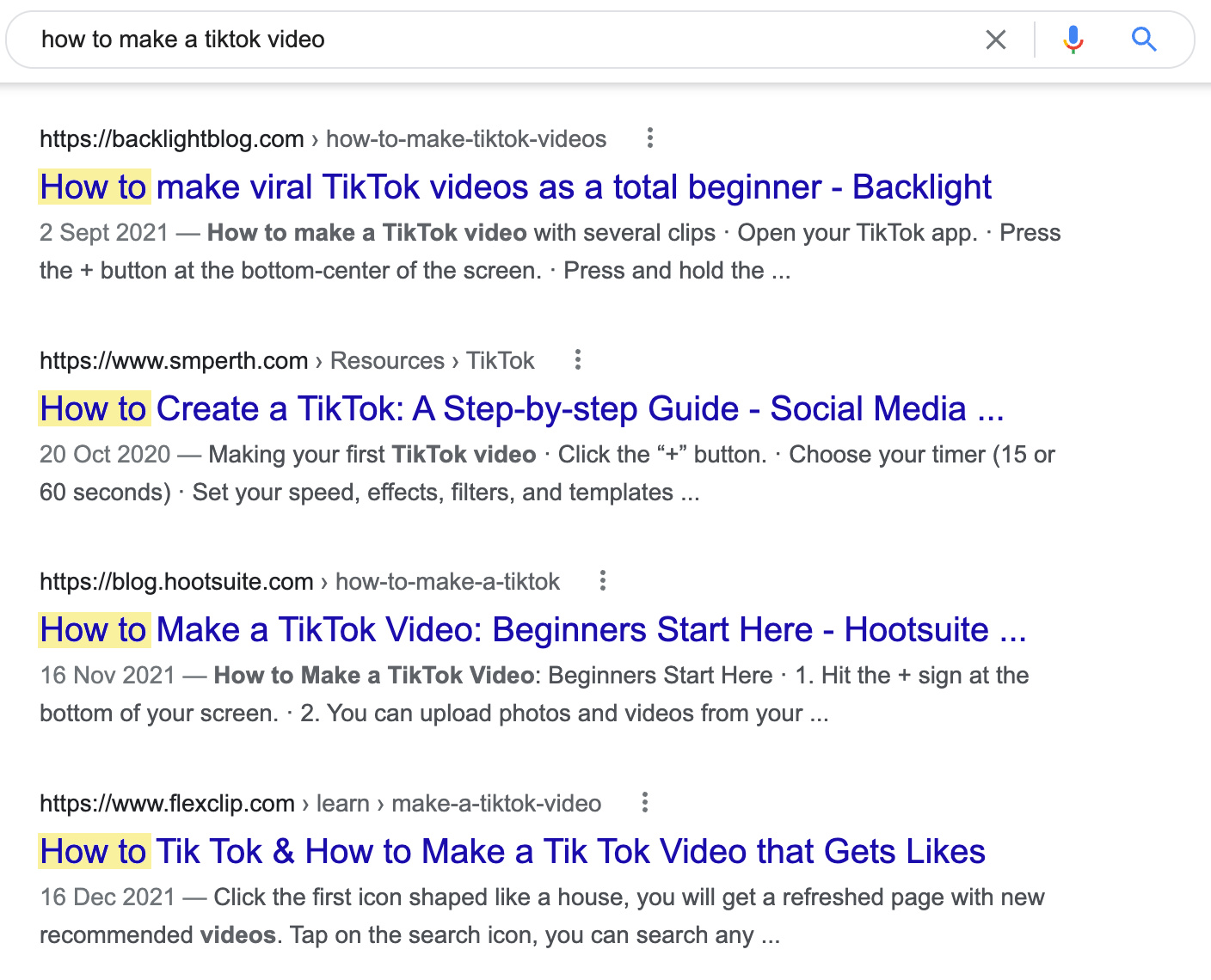Click the how-to-make-a-tiktok breadcrumb path
Screen dimensions: 1211x980
tap(446, 581)
